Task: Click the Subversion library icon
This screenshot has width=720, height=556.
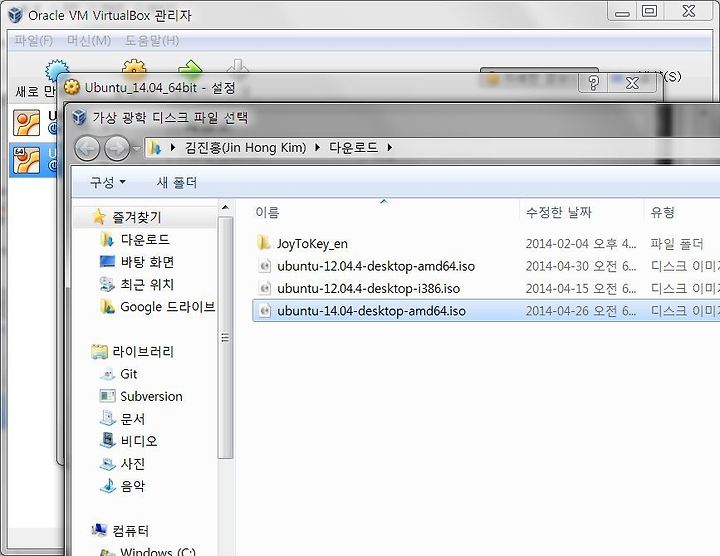Action: [107, 396]
